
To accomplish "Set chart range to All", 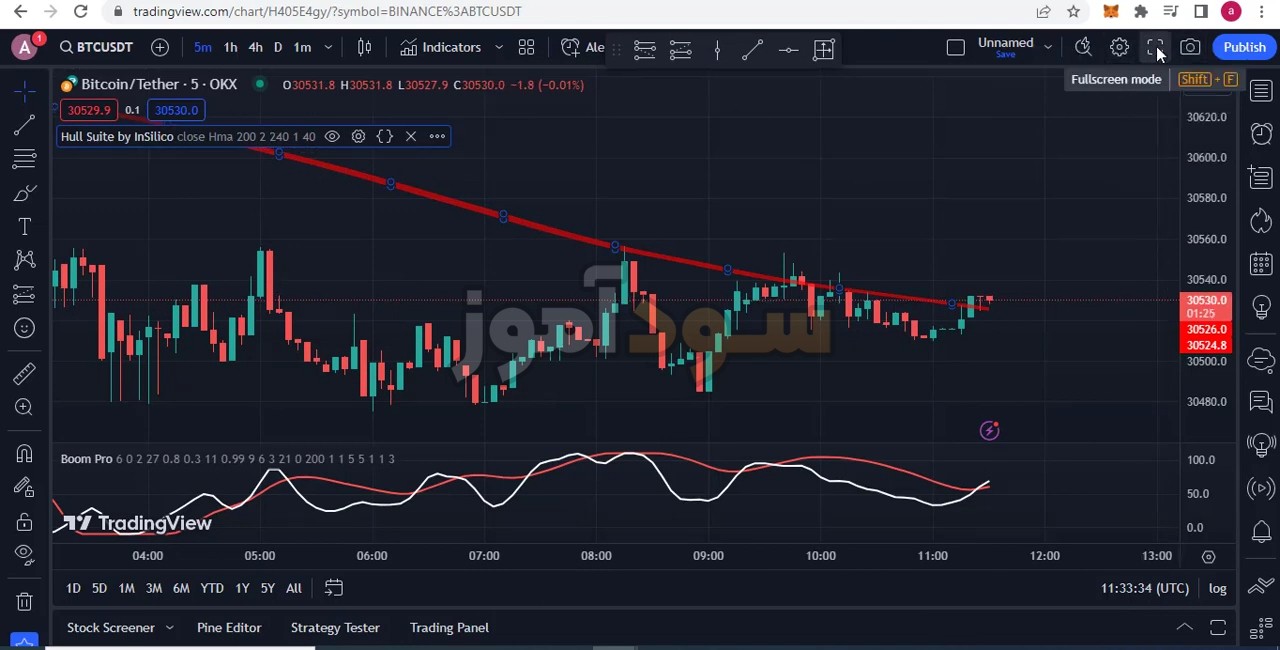I will (x=294, y=588).
